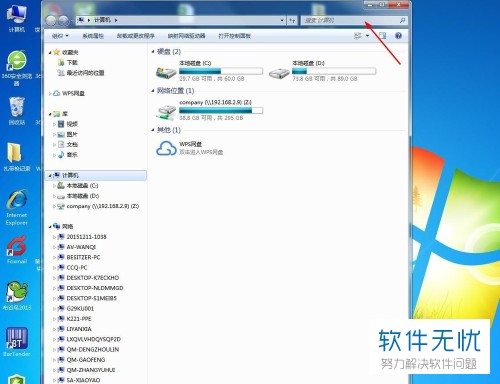Screen dimensions: 500x384
Task: Refresh the address bar location
Action: 292,20
